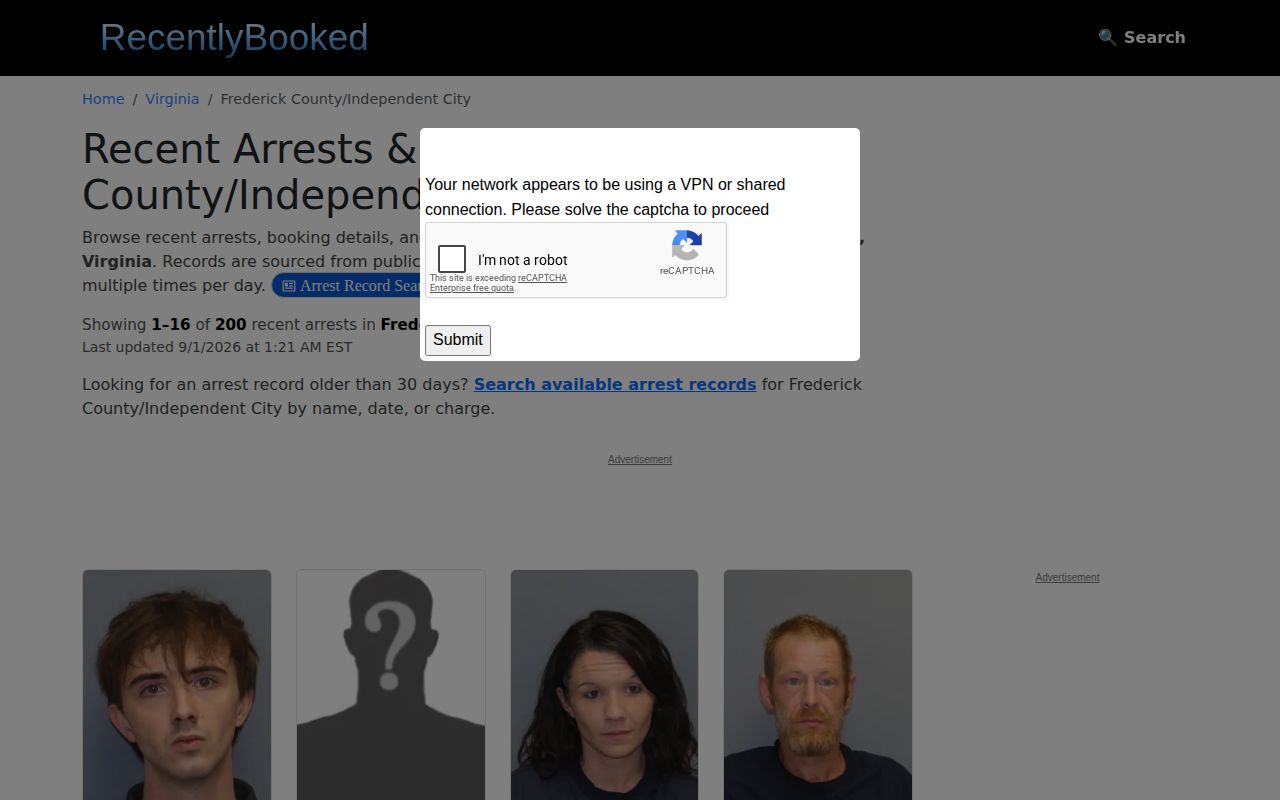This screenshot has height=800, width=1280.
Task: Open the mugshot of the bearded man
Action: 818,685
